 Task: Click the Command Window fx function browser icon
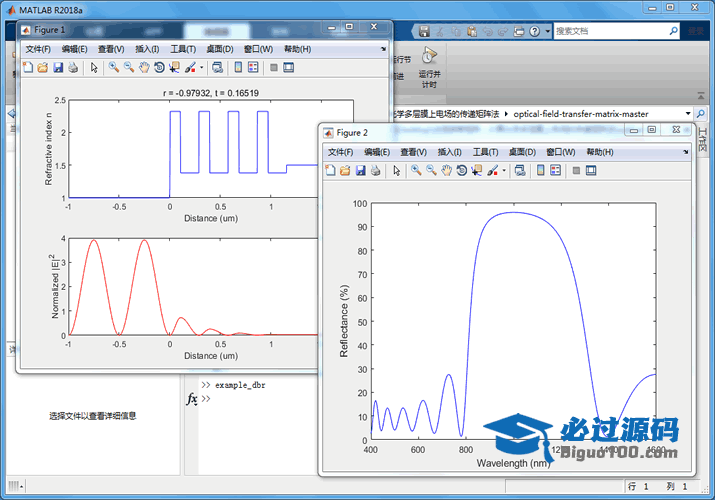click(x=192, y=399)
